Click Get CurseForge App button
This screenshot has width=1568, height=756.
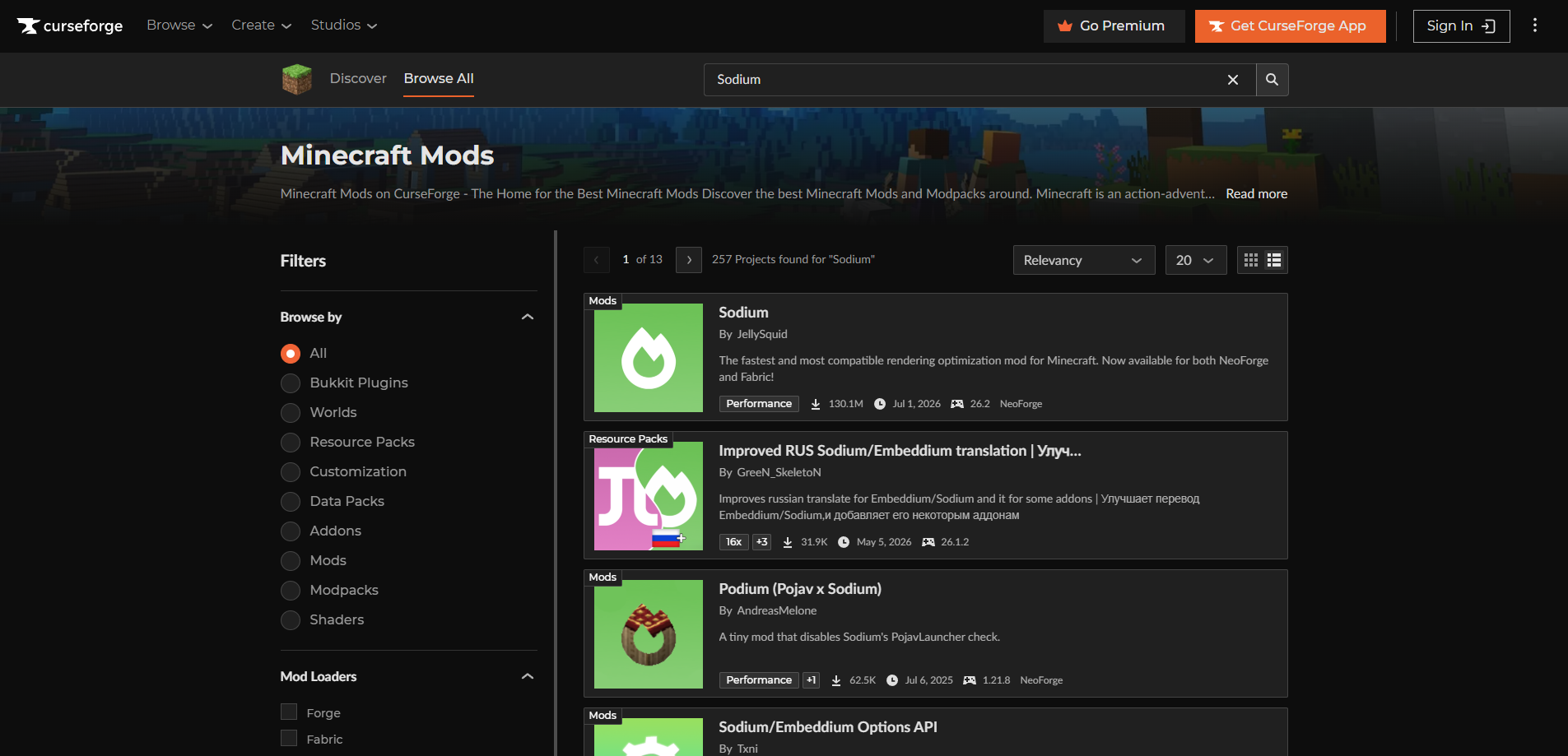(1291, 26)
